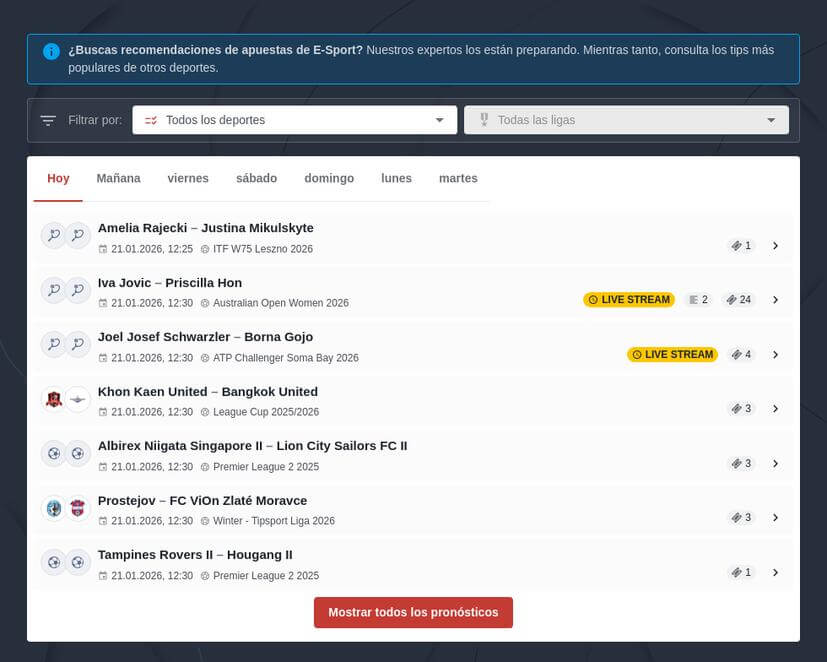Viewport: 827px width, 662px height.
Task: Click the tips badge showing 24 predictions
Action: coord(738,299)
